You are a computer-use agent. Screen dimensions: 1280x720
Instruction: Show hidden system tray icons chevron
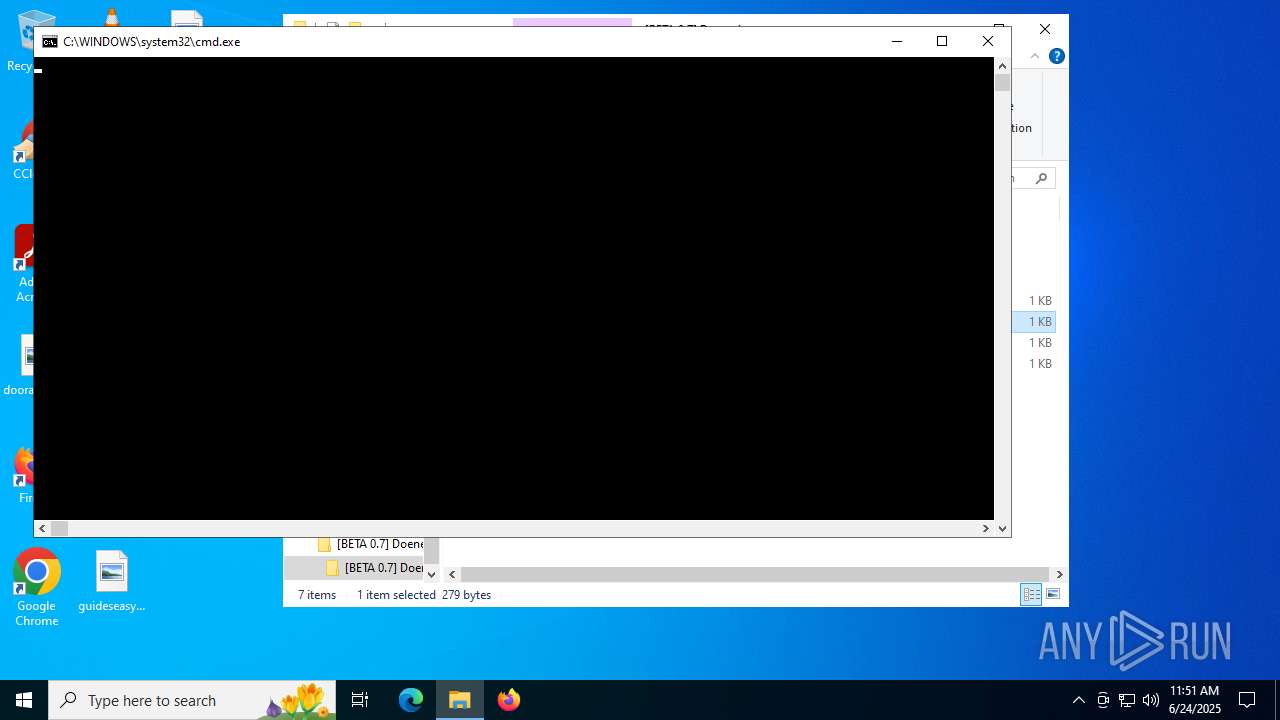coord(1078,700)
